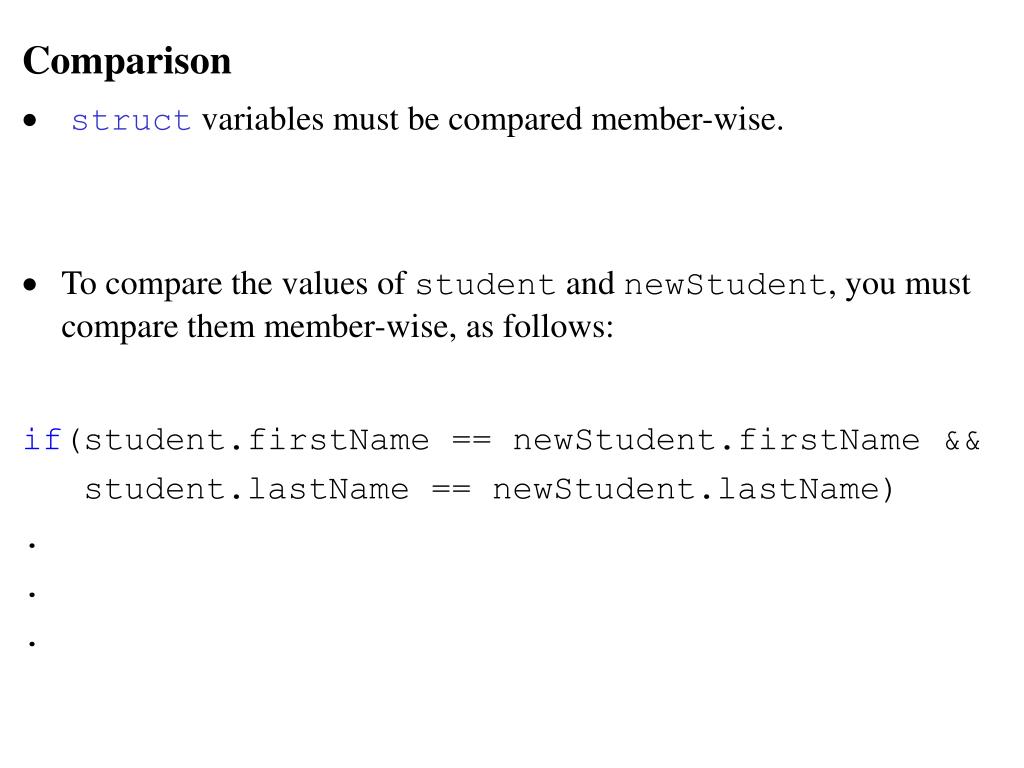Click the blue struct keyword
Image resolution: width=1024 pixels, height=768 pixels.
coord(131,120)
